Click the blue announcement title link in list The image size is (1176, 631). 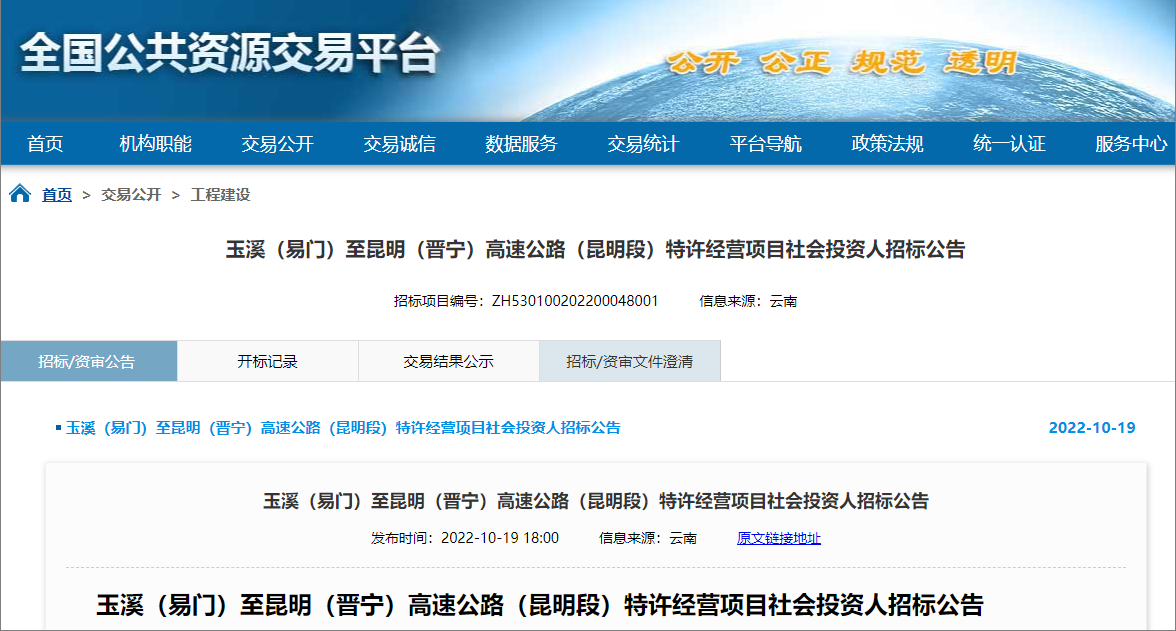(343, 428)
